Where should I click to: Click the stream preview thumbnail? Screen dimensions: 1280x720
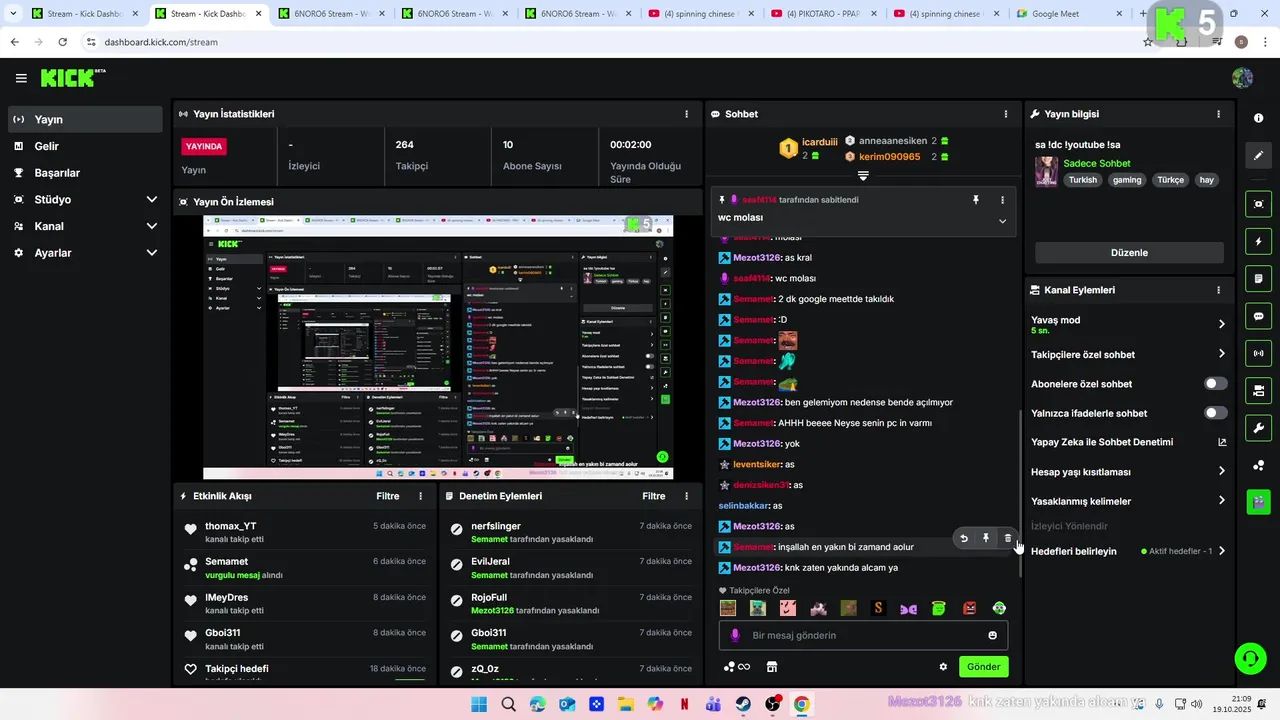point(438,347)
